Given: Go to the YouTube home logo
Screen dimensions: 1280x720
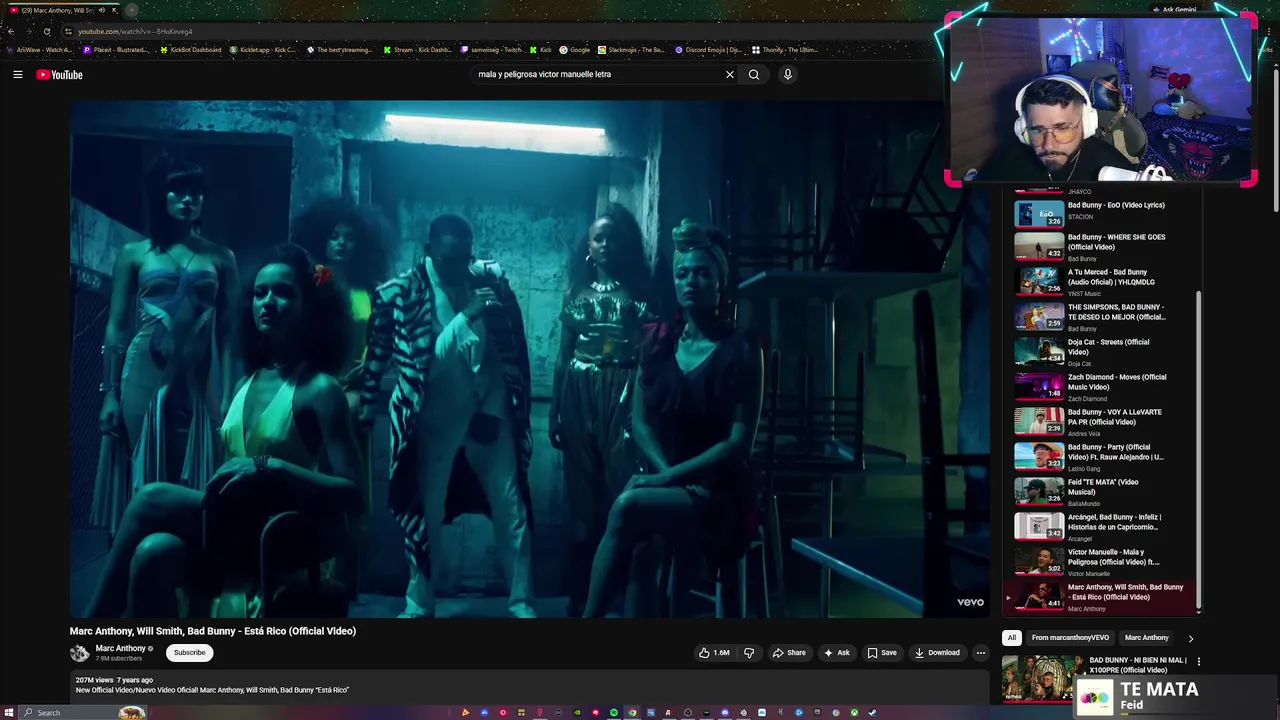Looking at the screenshot, I should click(60, 75).
